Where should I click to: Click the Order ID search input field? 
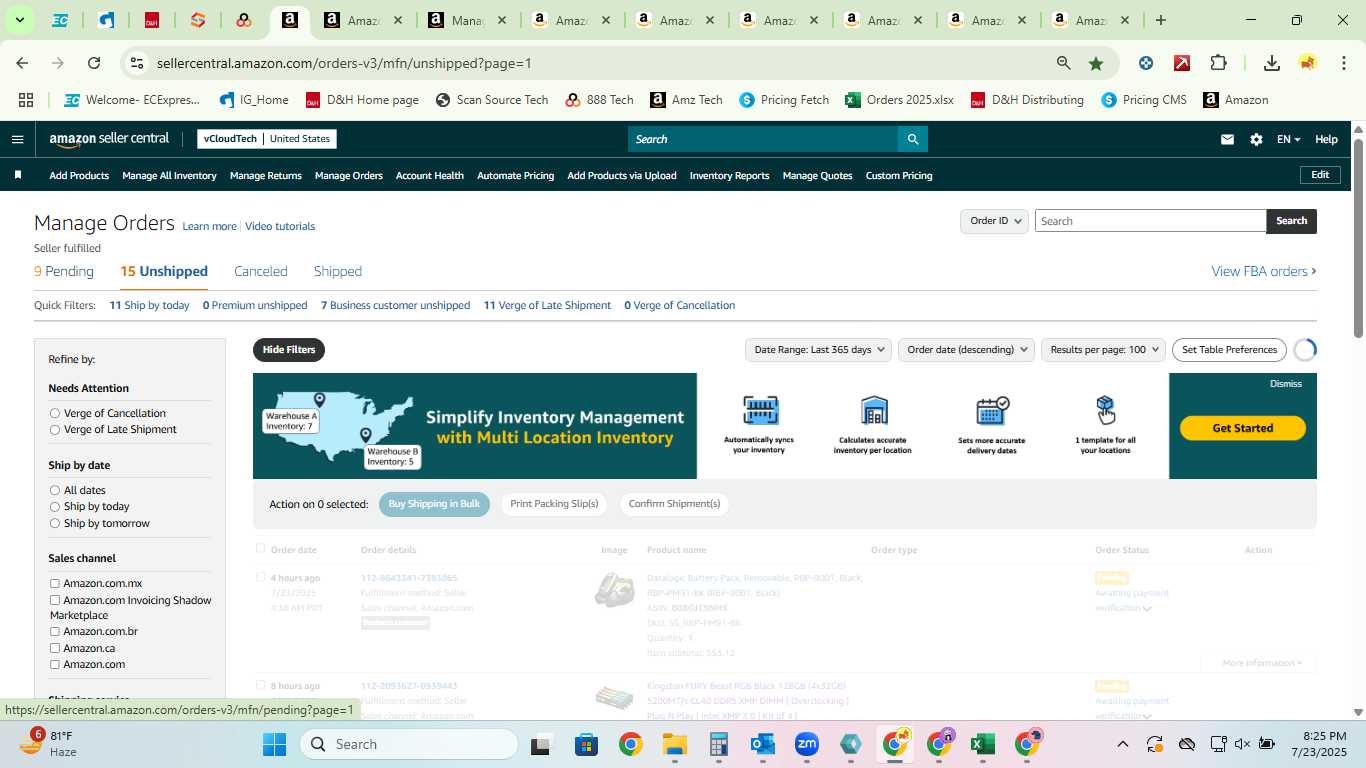1150,221
